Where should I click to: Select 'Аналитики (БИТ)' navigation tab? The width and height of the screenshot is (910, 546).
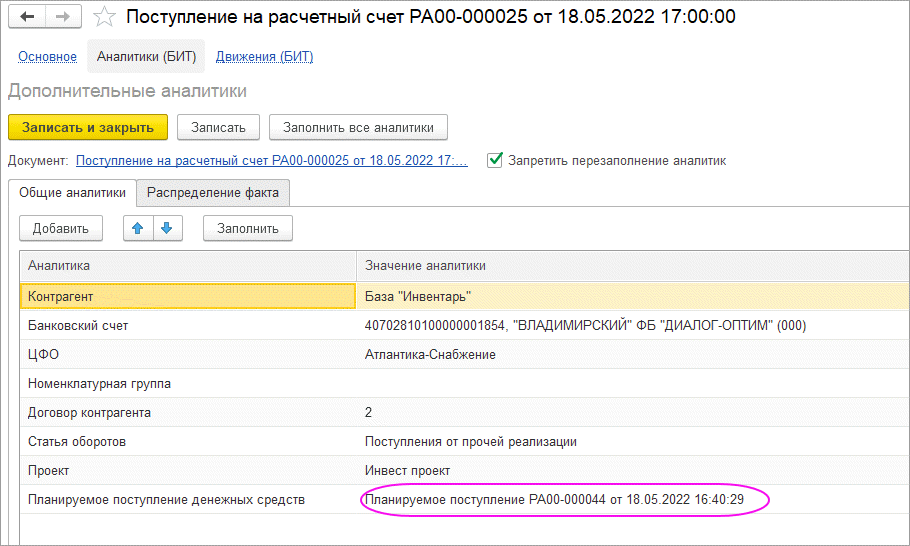tap(146, 57)
